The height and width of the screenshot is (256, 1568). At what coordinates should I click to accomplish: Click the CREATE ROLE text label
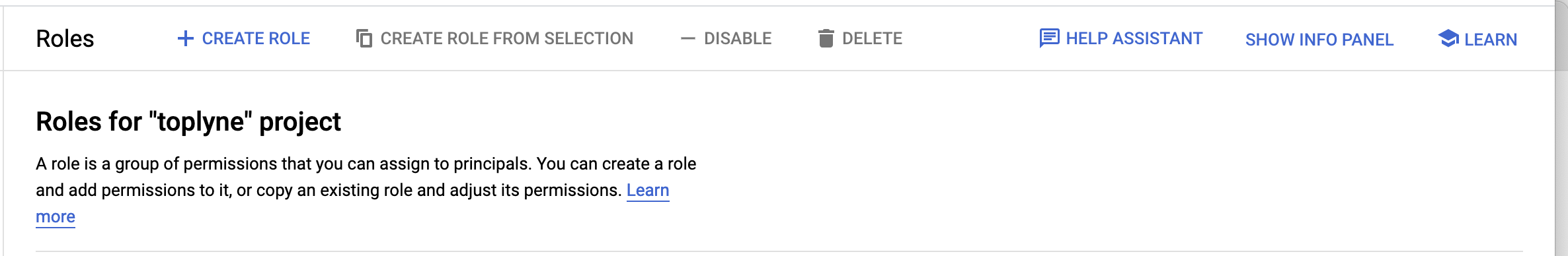pyautogui.click(x=256, y=38)
